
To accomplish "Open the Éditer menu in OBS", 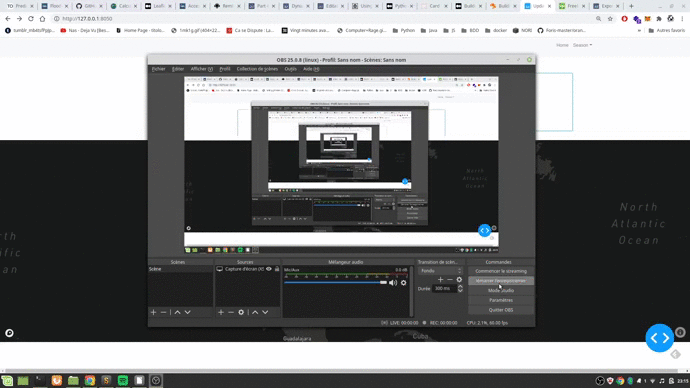I will click(178, 69).
